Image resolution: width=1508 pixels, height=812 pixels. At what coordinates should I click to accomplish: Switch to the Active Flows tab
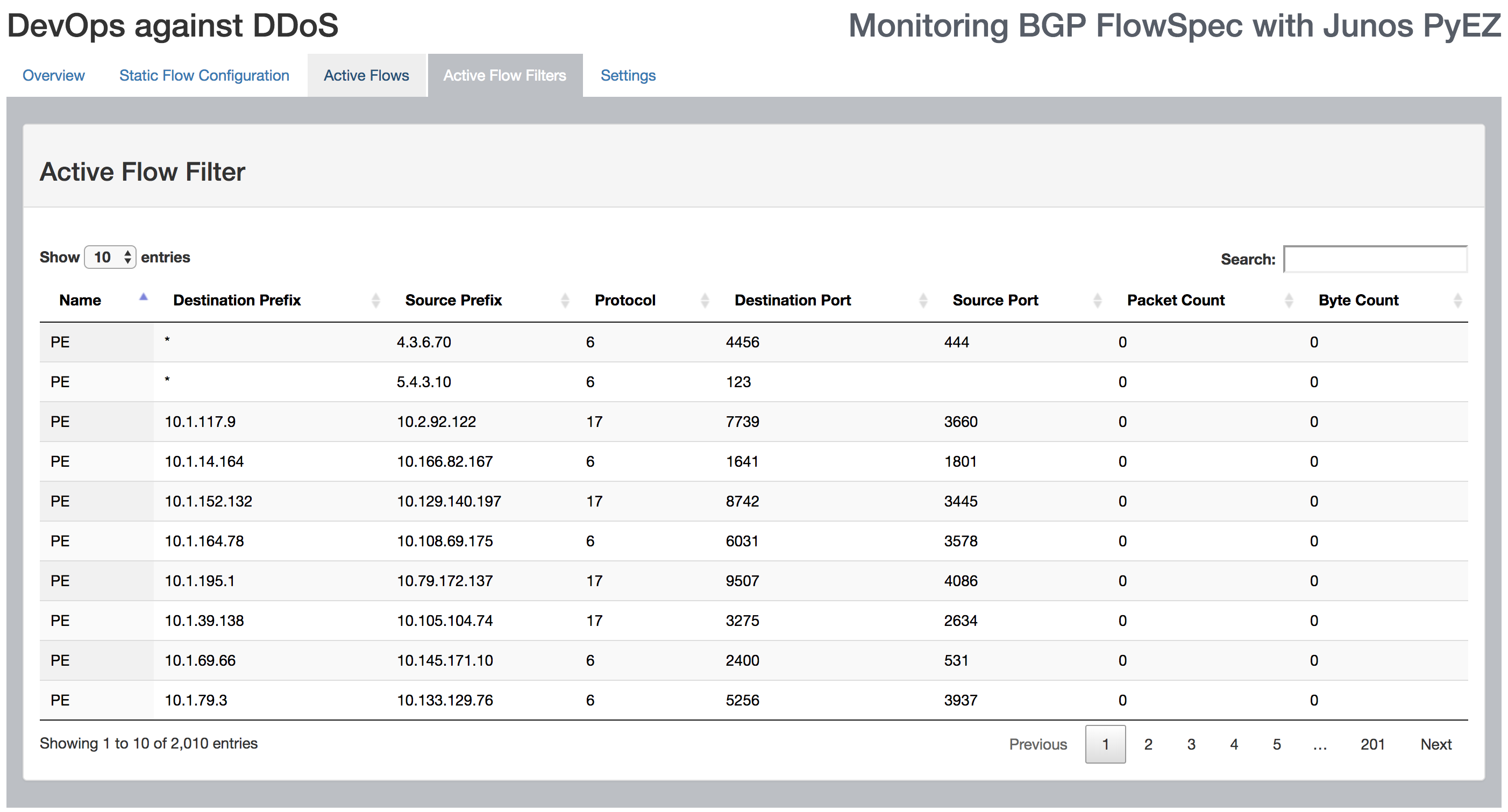(366, 75)
